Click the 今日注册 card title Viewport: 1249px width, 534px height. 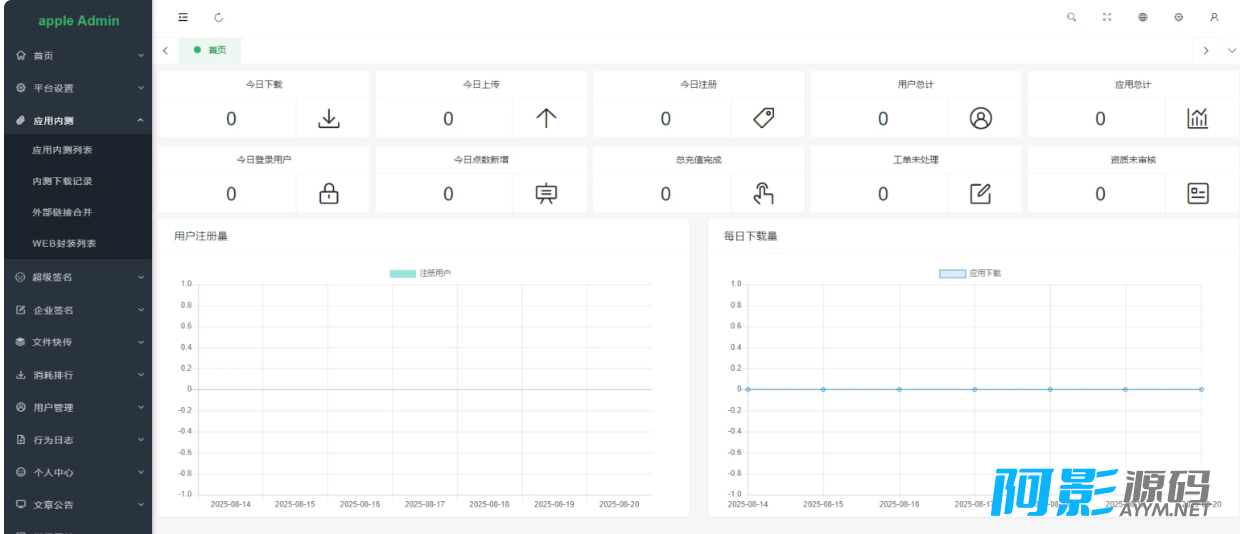[698, 84]
